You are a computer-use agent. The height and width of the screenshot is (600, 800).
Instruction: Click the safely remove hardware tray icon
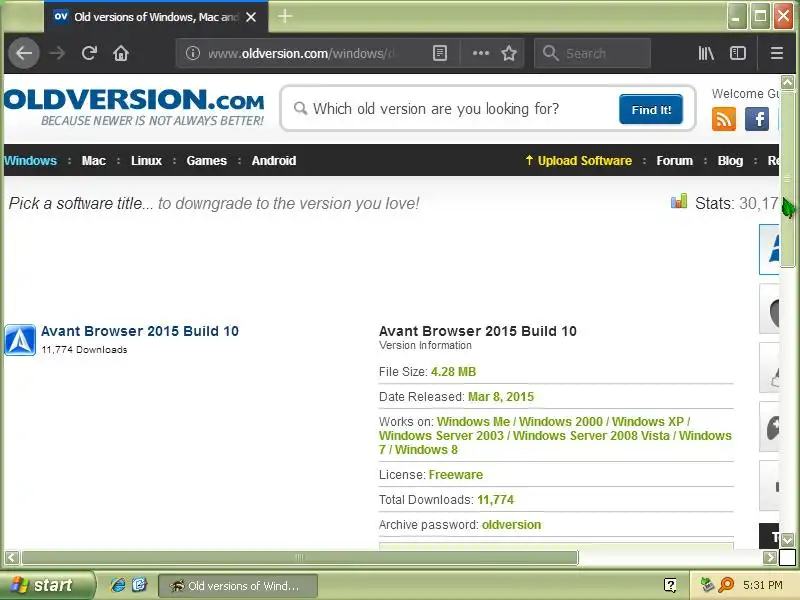point(707,585)
